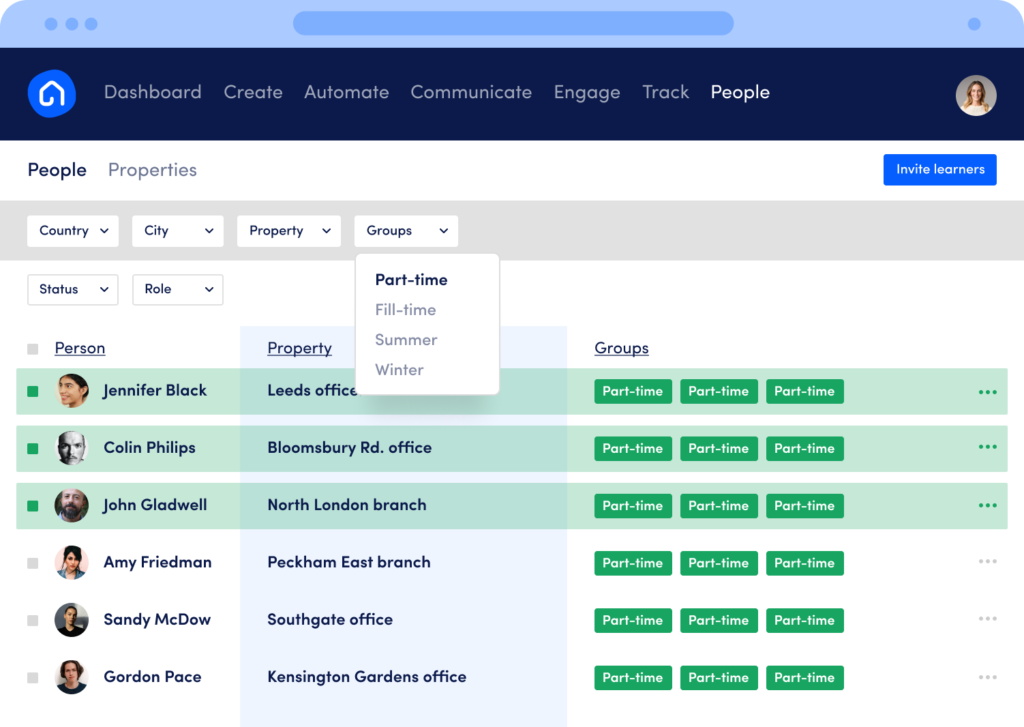
Task: Open the ellipsis menu for Gordon Pace
Action: [x=987, y=677]
